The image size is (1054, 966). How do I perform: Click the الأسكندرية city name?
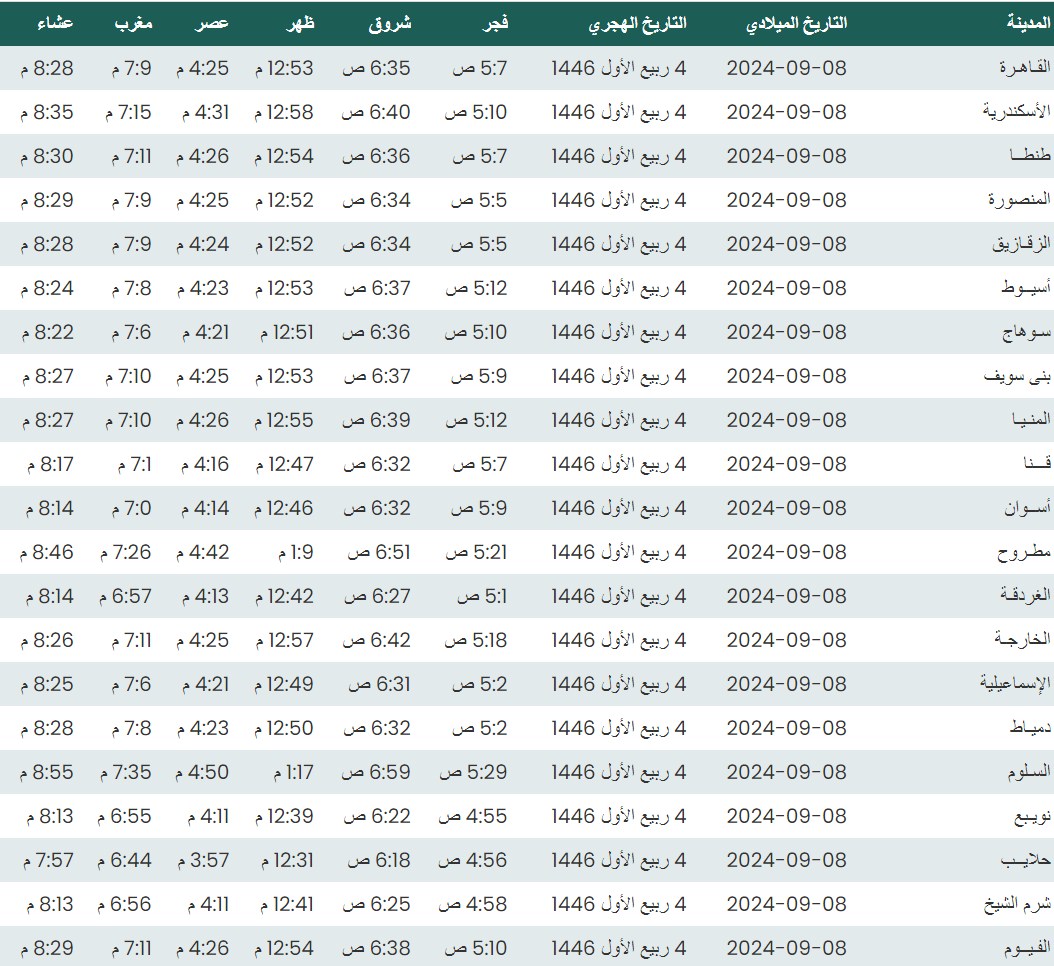[x=1018, y=112]
